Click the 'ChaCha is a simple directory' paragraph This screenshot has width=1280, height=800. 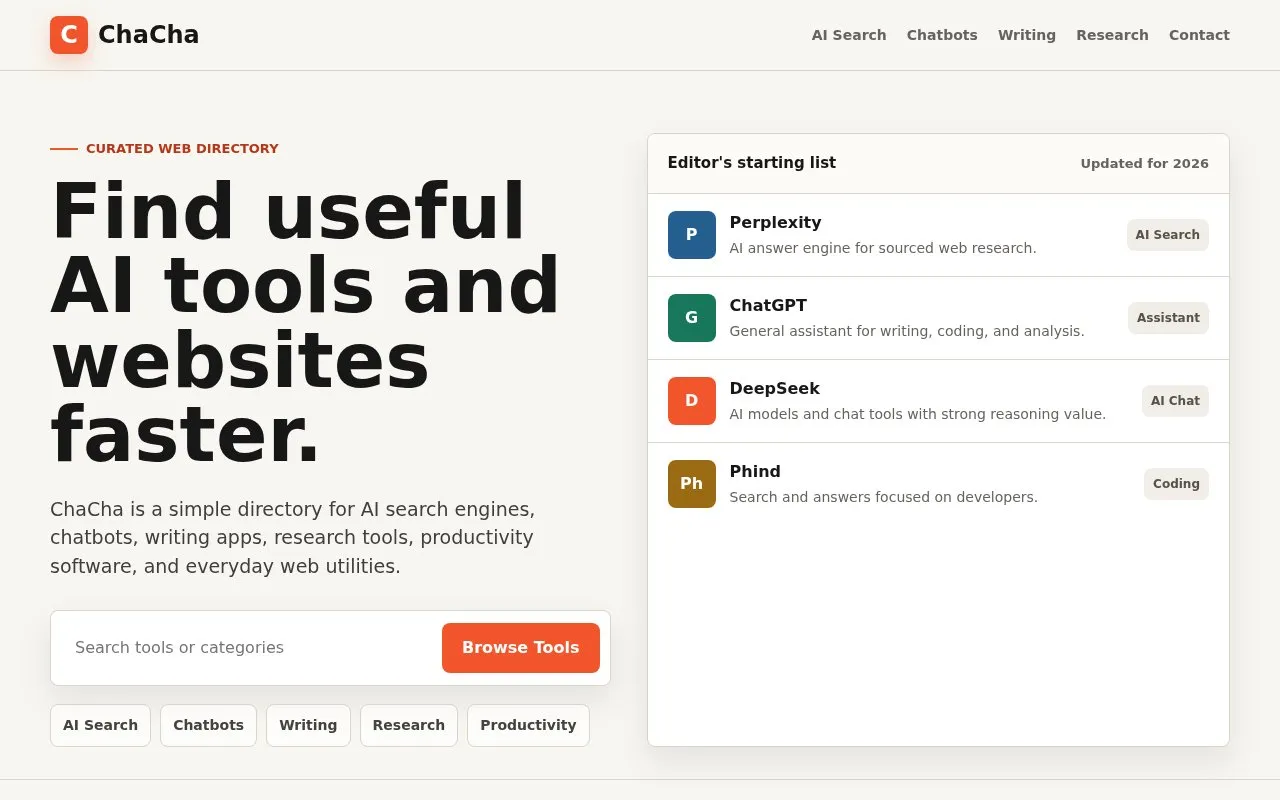pyautogui.click(x=292, y=538)
